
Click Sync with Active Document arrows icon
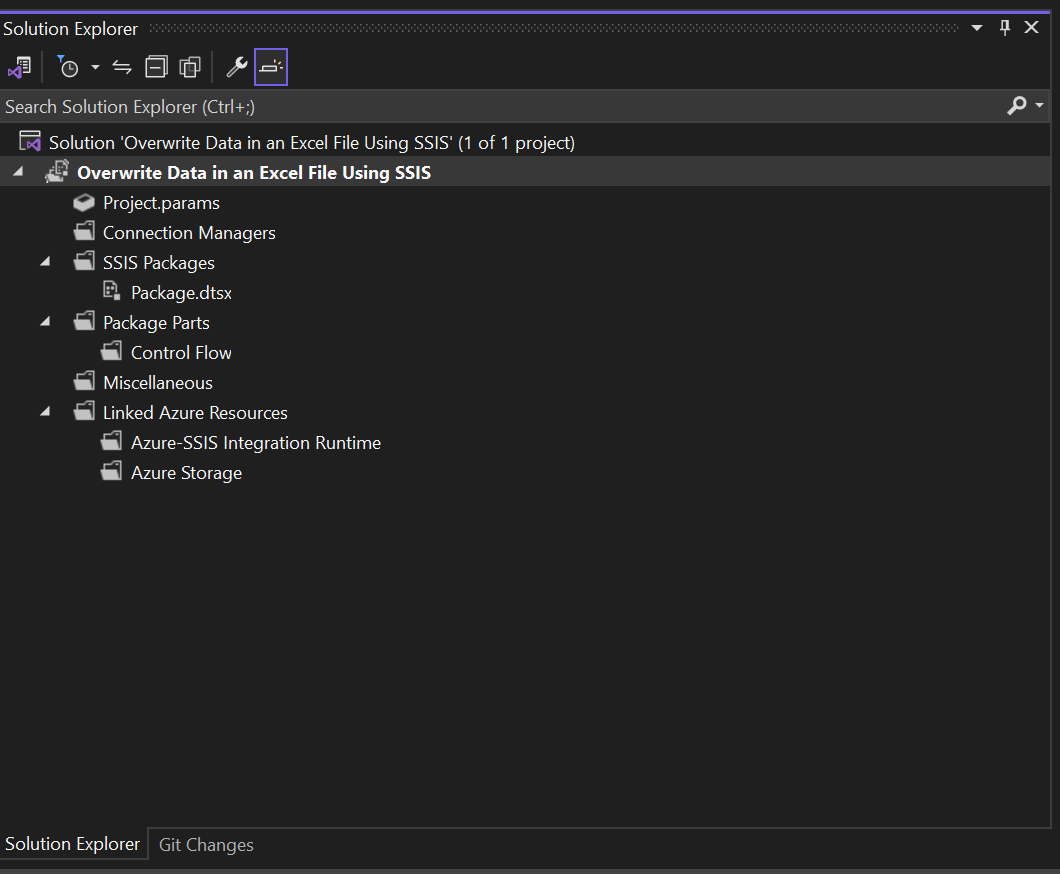point(122,67)
